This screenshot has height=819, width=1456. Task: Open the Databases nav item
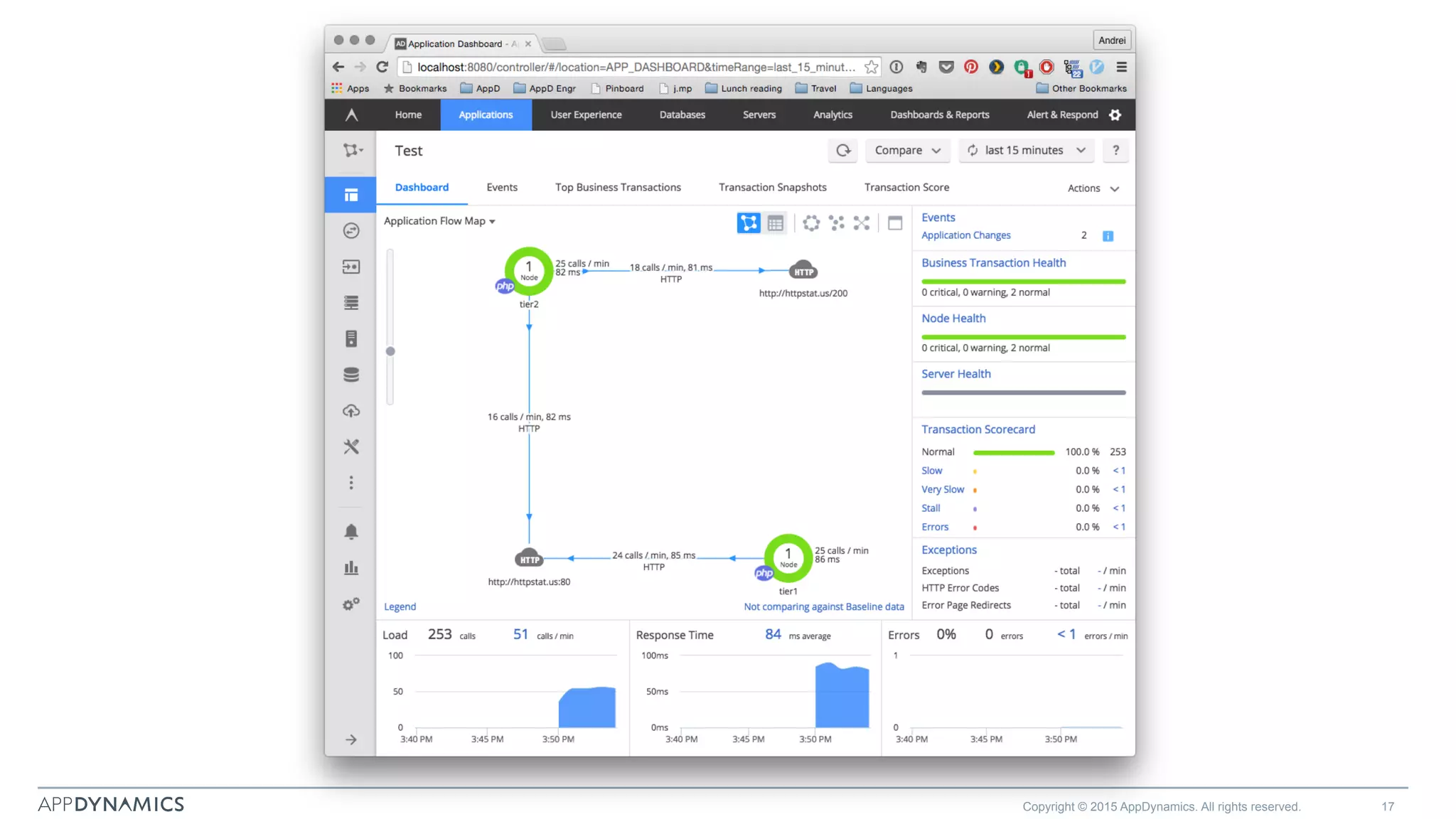click(x=682, y=114)
